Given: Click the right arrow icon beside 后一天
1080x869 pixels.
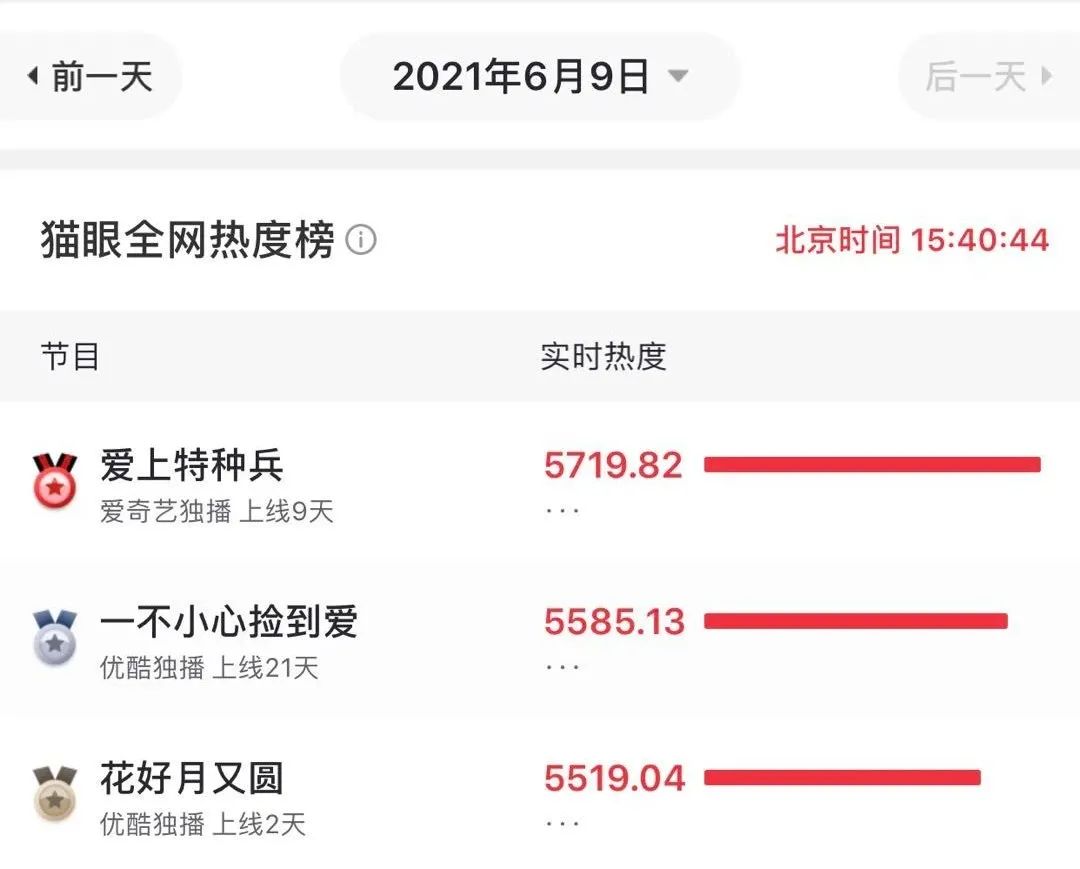Looking at the screenshot, I should click(1047, 75).
